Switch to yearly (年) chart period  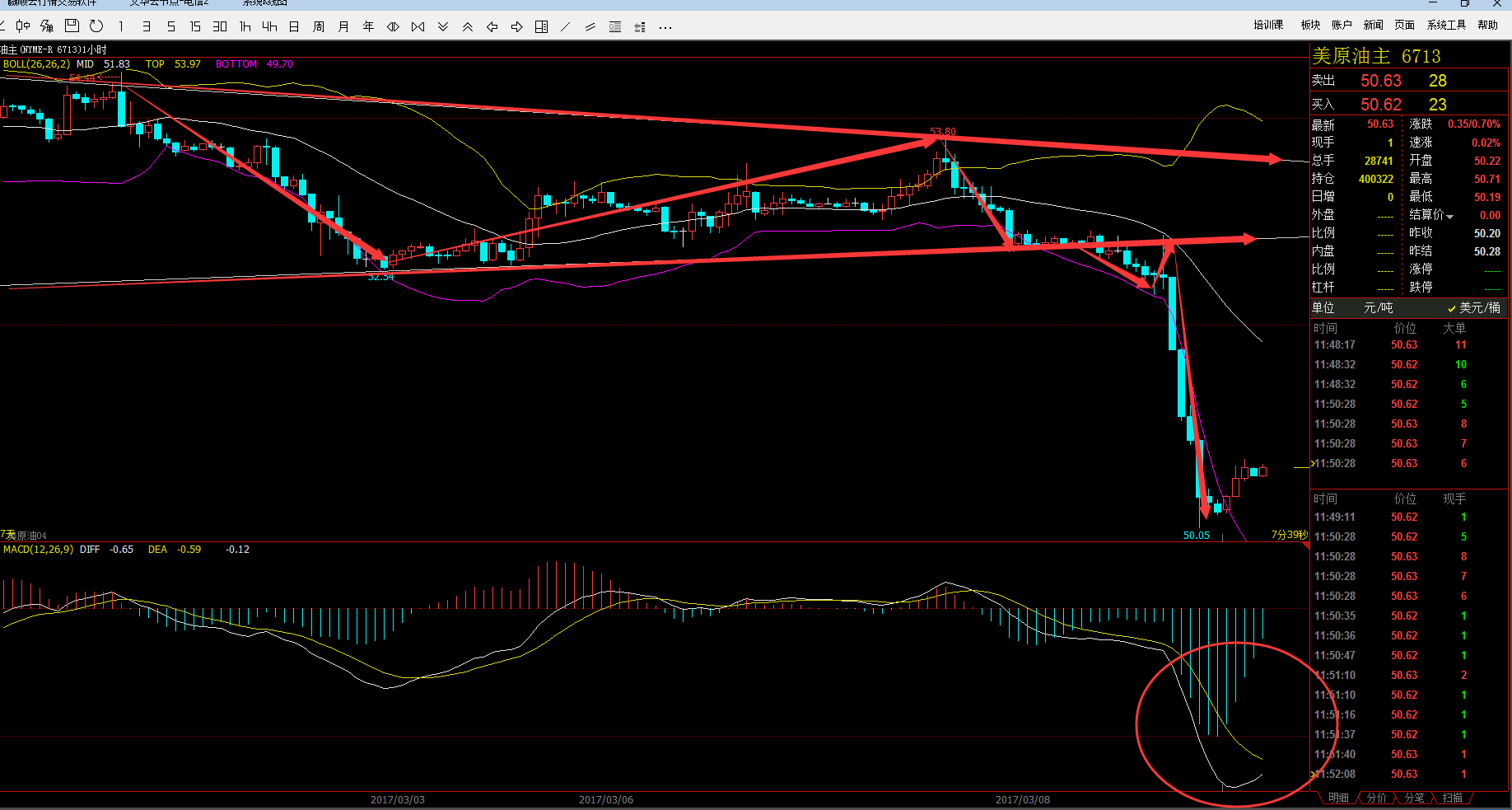tap(368, 26)
